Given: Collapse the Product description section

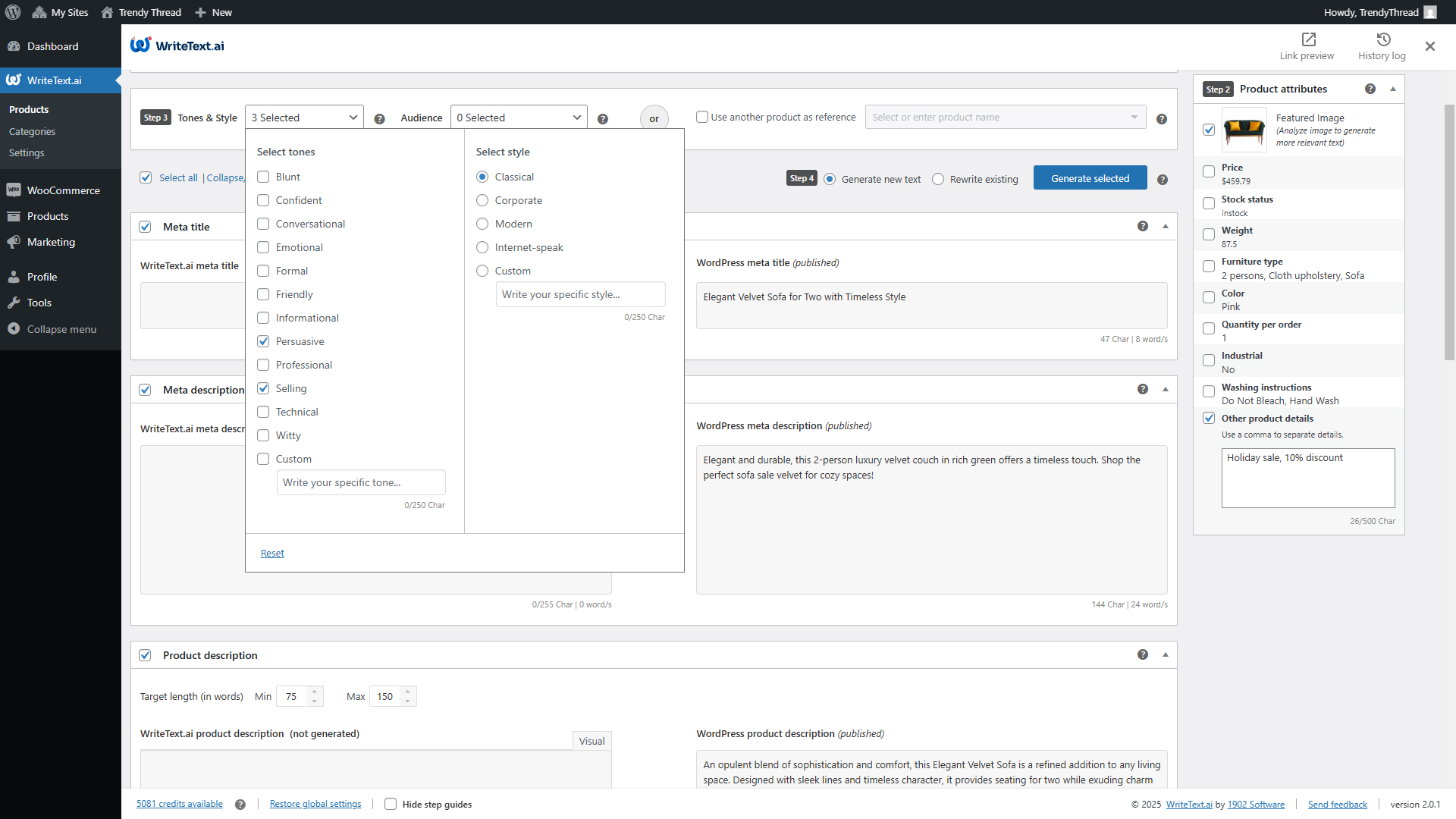Looking at the screenshot, I should (1166, 654).
